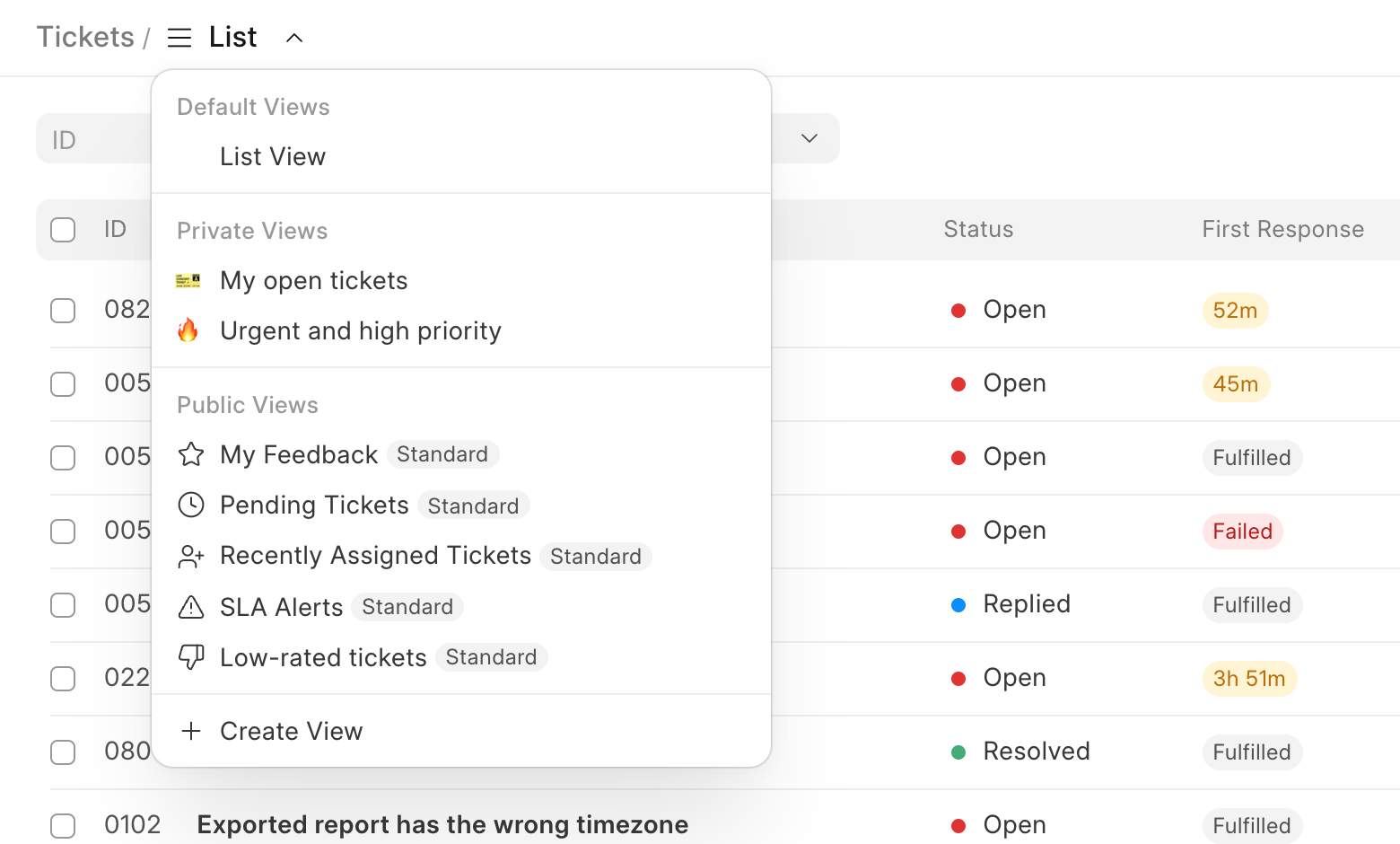This screenshot has height=844, width=1400.
Task: Click the user-plus icon for Recently Assigned Tickets
Action: pyautogui.click(x=191, y=557)
